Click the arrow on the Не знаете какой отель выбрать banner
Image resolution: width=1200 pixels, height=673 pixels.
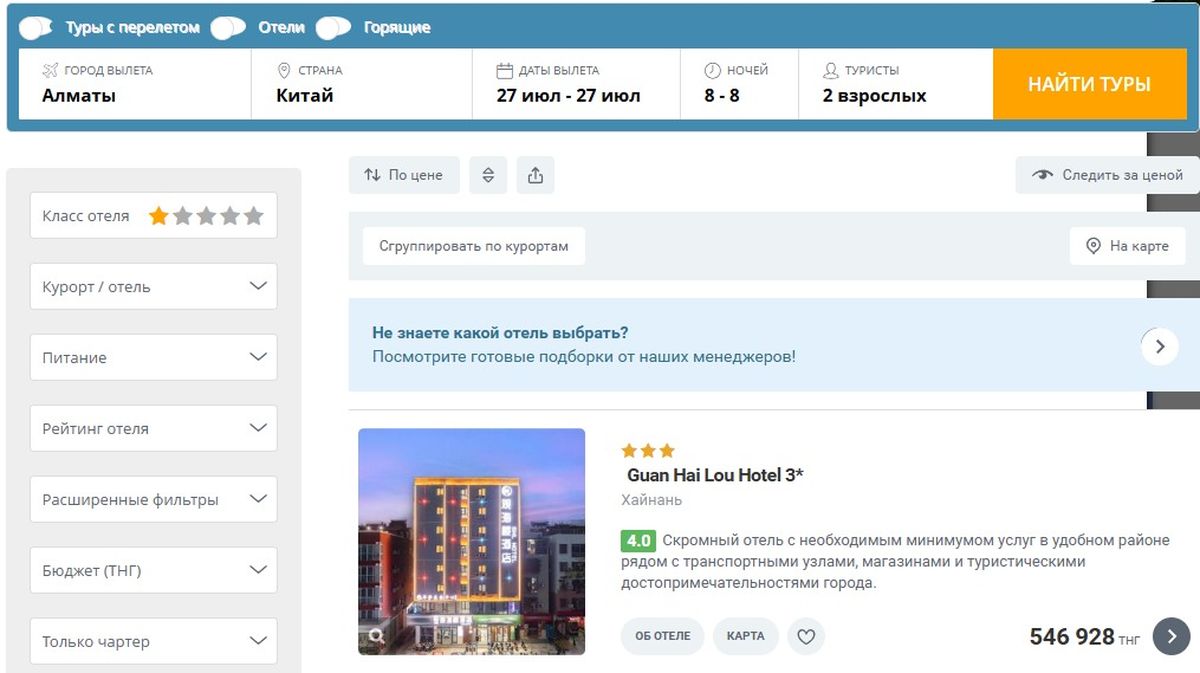pyautogui.click(x=1160, y=347)
